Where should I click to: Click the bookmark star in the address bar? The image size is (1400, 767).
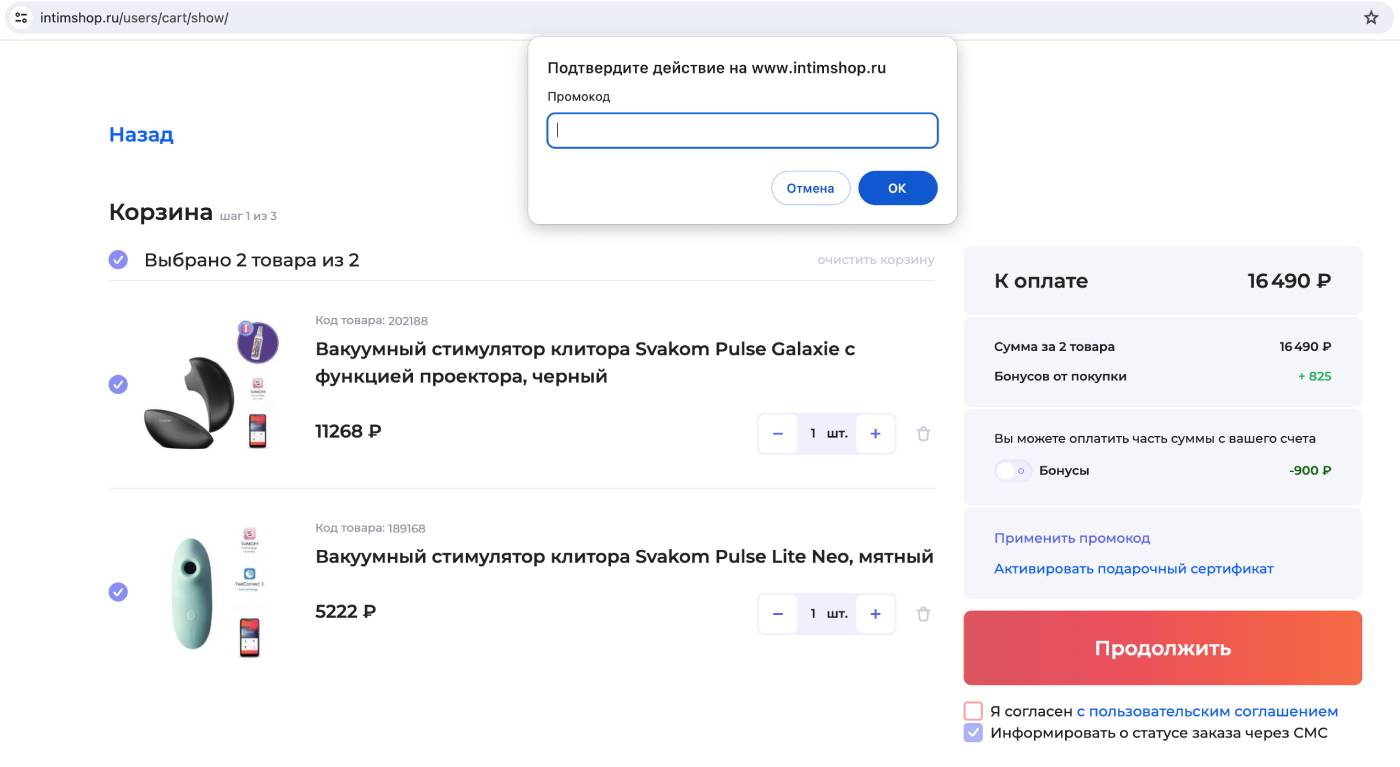[1371, 17]
